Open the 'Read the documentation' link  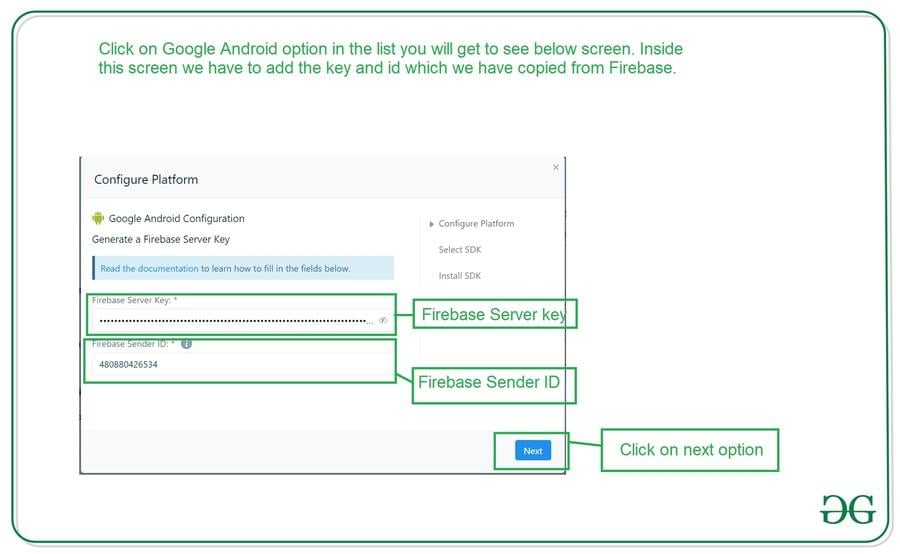(149, 268)
